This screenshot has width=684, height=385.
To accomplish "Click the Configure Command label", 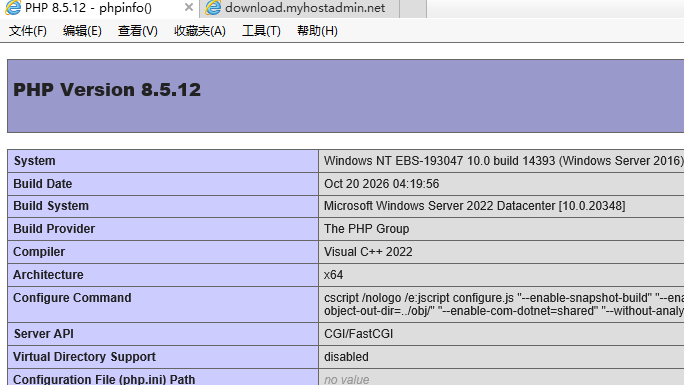I will (72, 298).
